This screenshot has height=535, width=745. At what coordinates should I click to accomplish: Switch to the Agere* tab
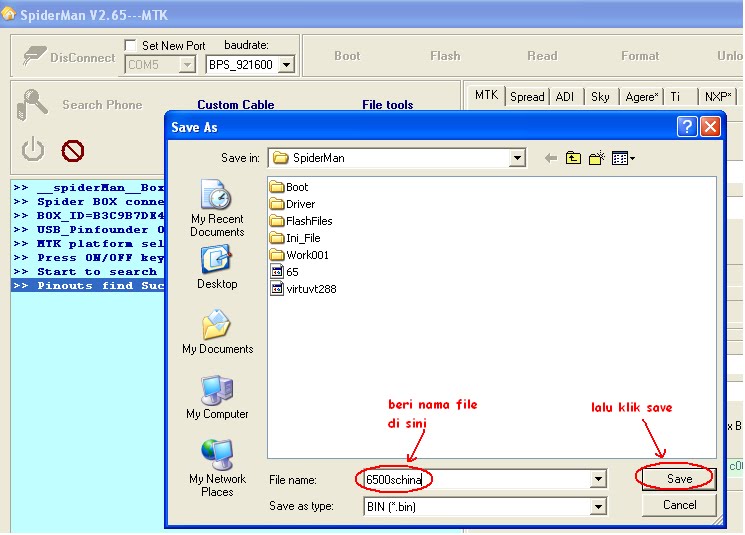(x=641, y=97)
